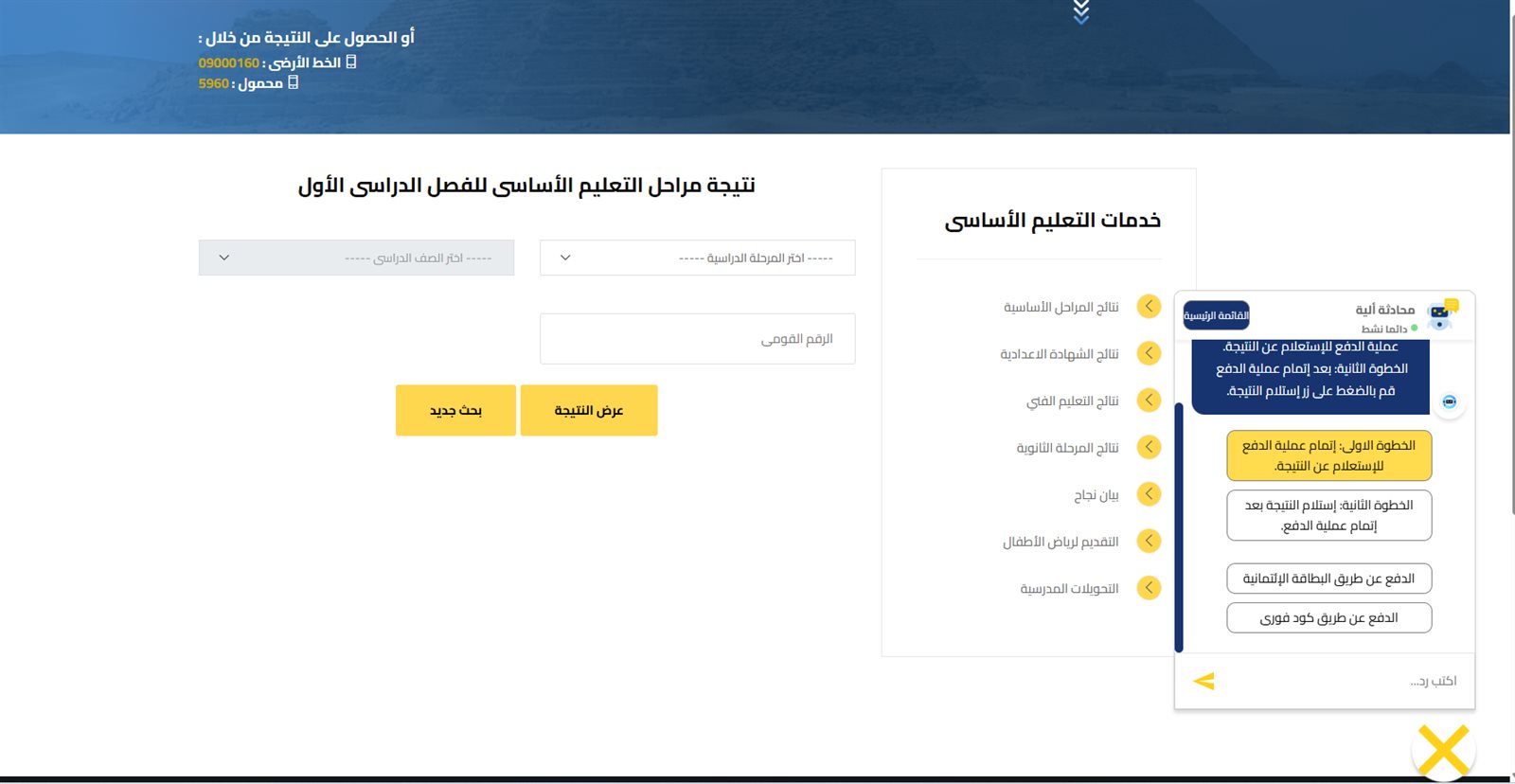Select الدفع عن طريق البطاقة الإئتمانية option
Viewport: 1515px width, 784px height.
coord(1328,579)
